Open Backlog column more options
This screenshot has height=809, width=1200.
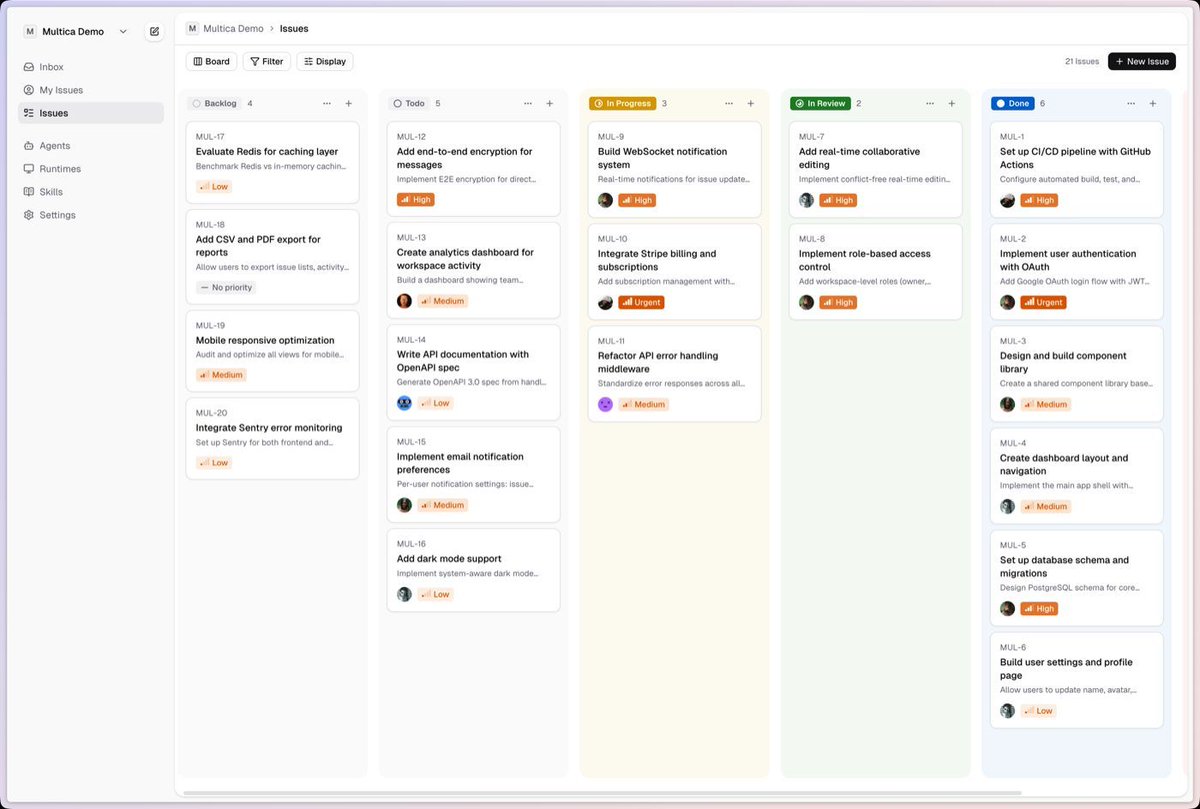point(327,103)
